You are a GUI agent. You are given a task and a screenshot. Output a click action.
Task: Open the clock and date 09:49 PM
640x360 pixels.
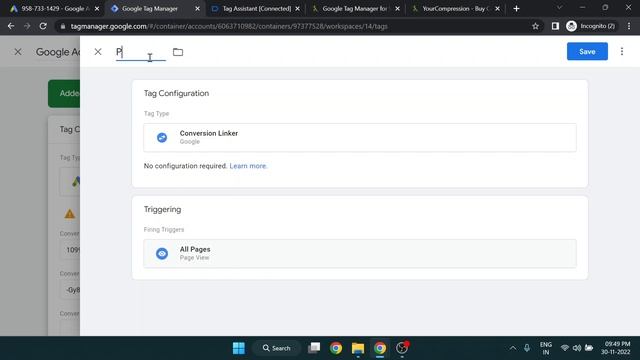pyautogui.click(x=617, y=348)
